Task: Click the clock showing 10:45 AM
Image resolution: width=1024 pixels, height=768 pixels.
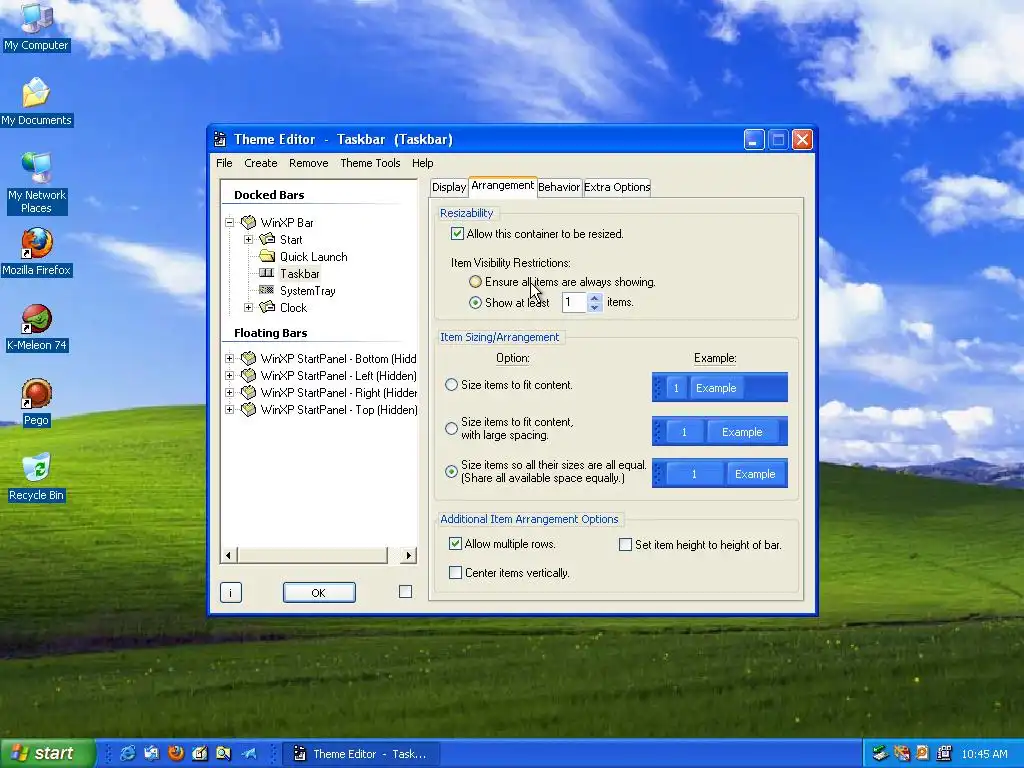Action: [984, 754]
